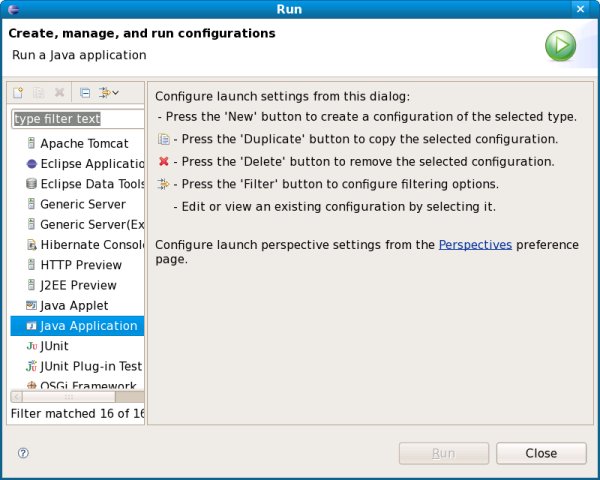Select Eclipse Application in the list
The width and height of the screenshot is (600, 480).
90,164
